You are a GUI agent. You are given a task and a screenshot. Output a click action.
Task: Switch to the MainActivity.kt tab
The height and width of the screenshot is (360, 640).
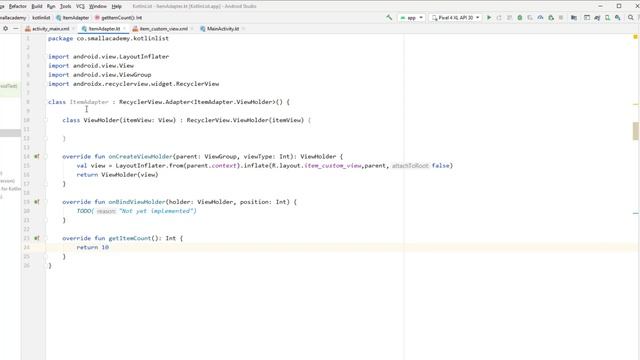point(222,29)
